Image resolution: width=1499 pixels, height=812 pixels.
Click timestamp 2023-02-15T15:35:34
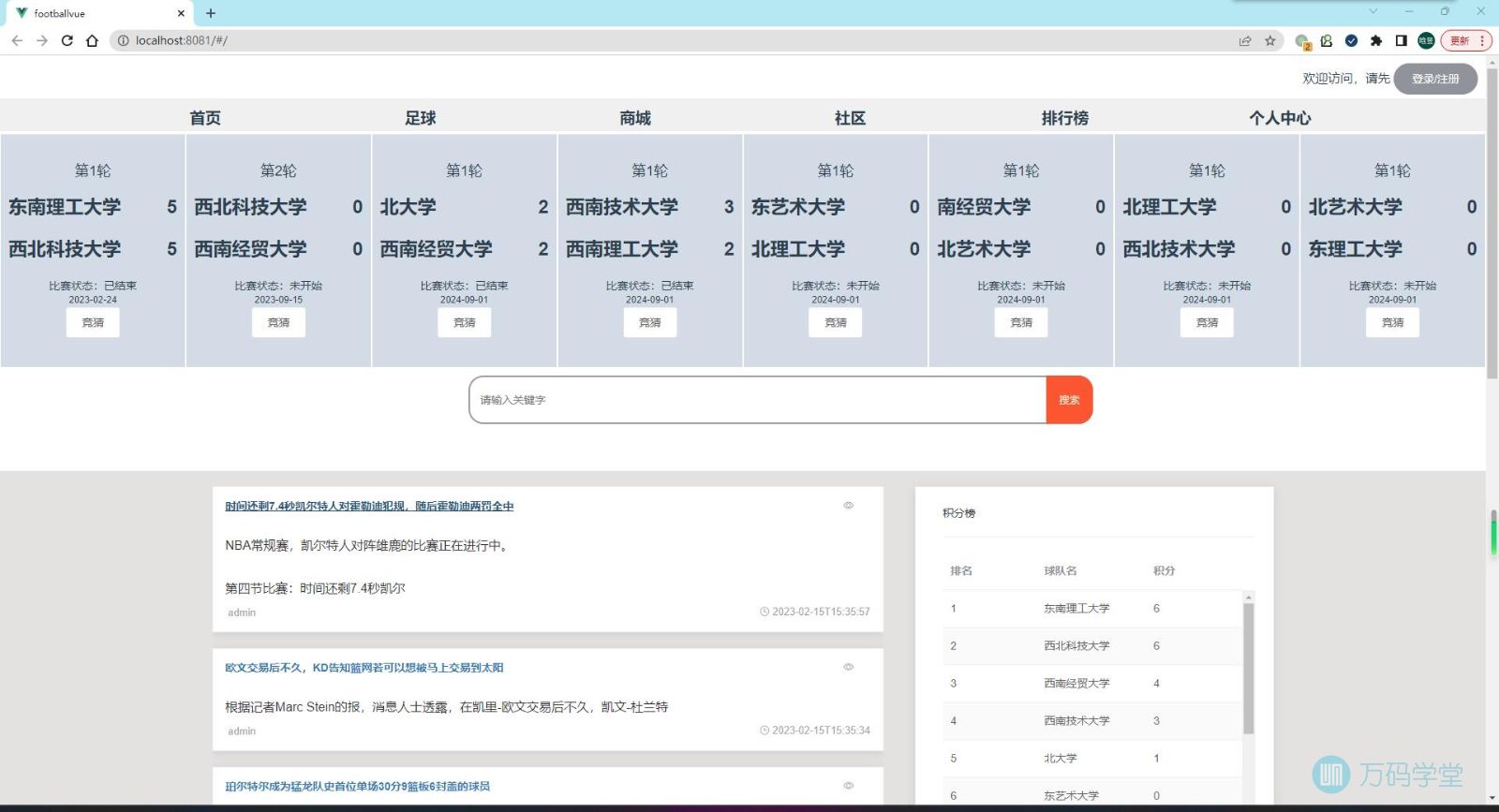point(821,731)
